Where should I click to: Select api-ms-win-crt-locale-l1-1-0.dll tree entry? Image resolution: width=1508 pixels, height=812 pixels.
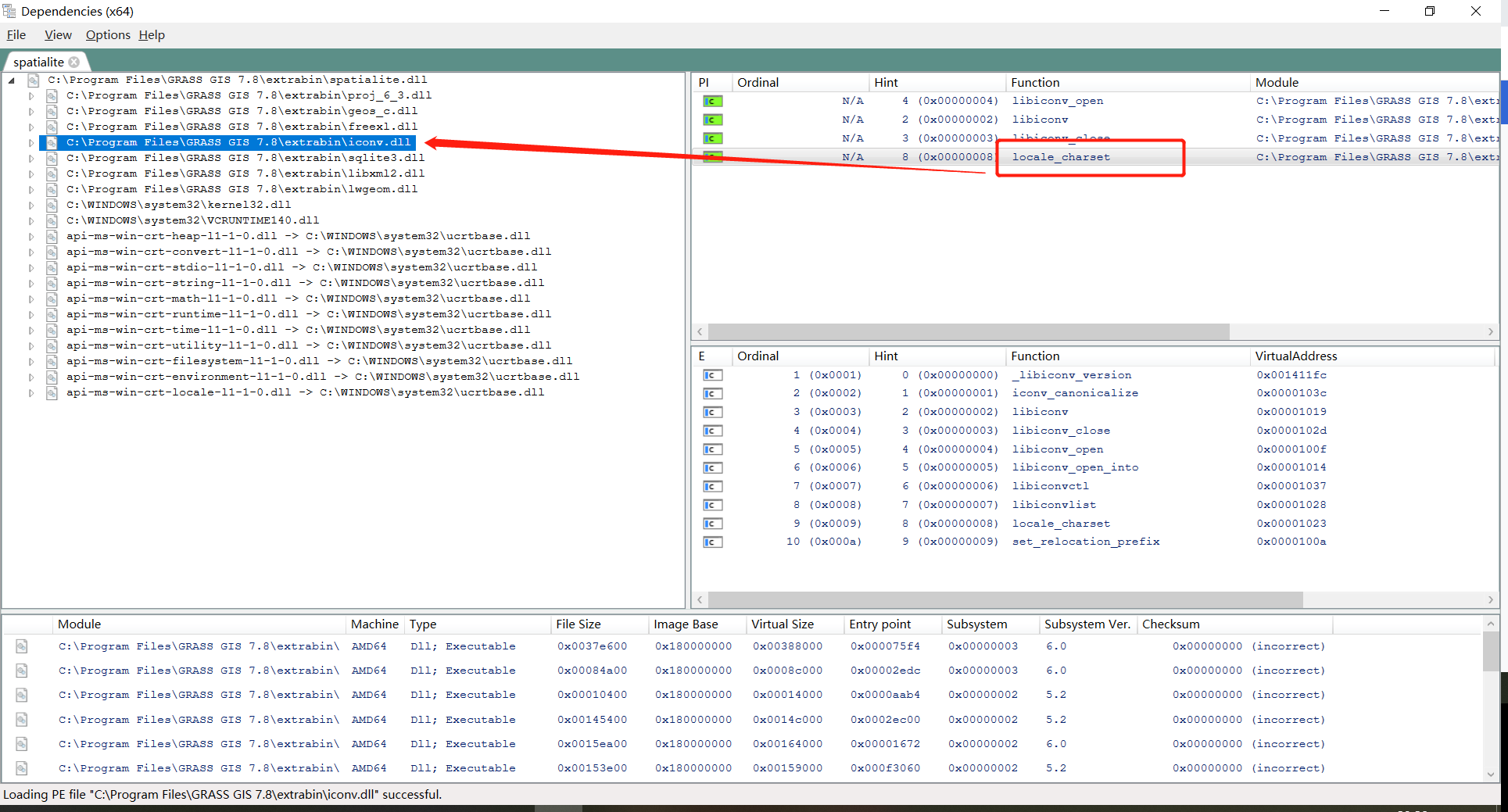click(305, 392)
